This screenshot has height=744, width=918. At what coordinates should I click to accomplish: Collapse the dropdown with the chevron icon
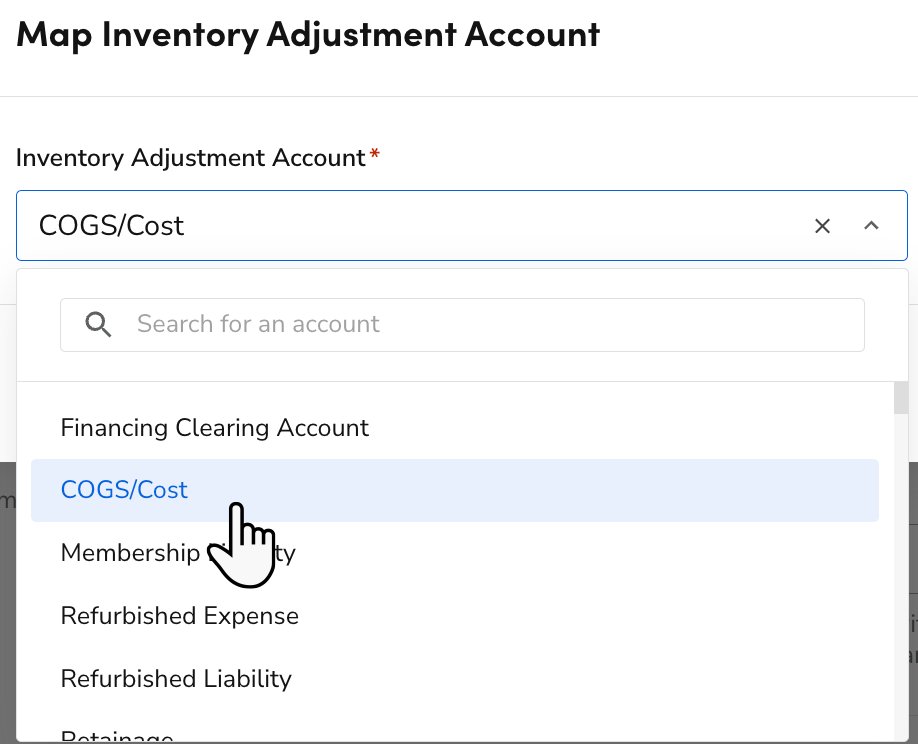[x=871, y=226]
